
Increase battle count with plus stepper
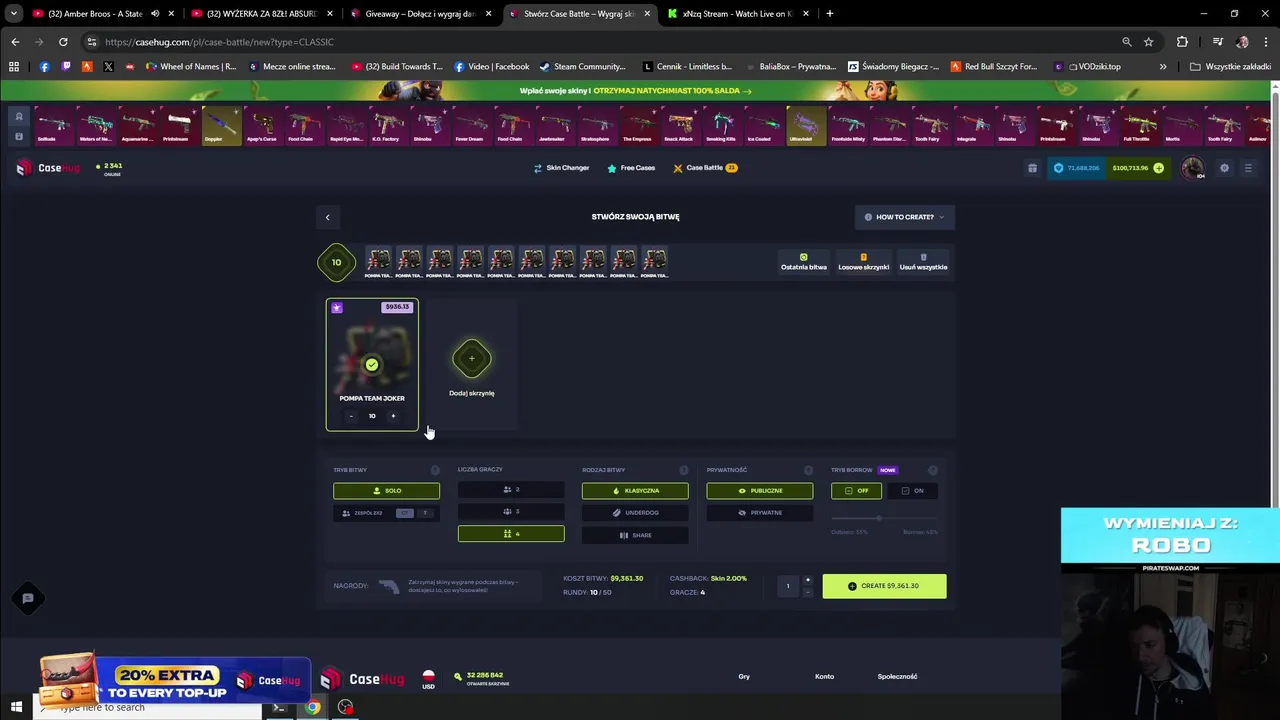coord(808,580)
